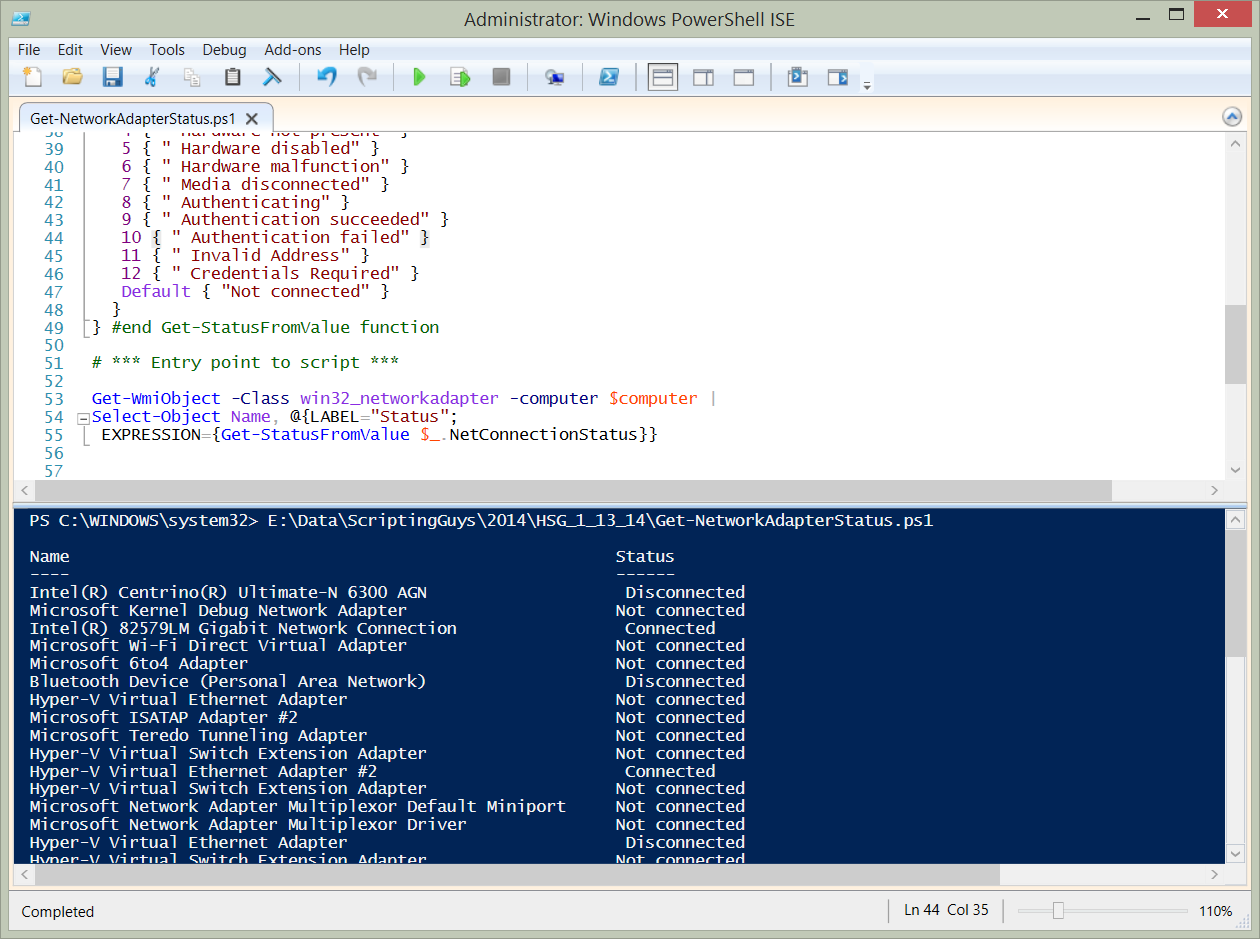Click the Get-WmiObject cmdlet on line 53
The height and width of the screenshot is (939, 1260).
coord(156,398)
